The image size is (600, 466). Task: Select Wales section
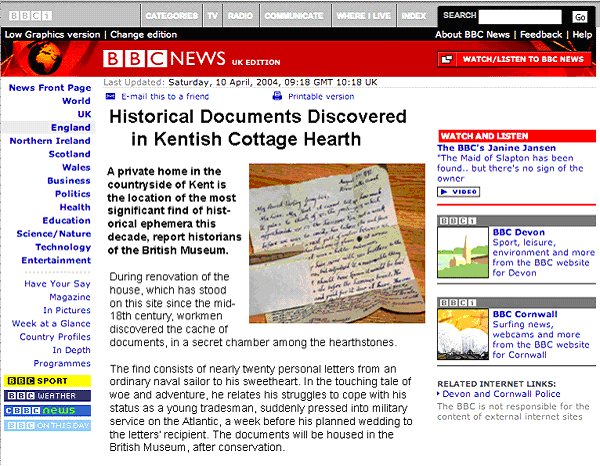click(76, 168)
